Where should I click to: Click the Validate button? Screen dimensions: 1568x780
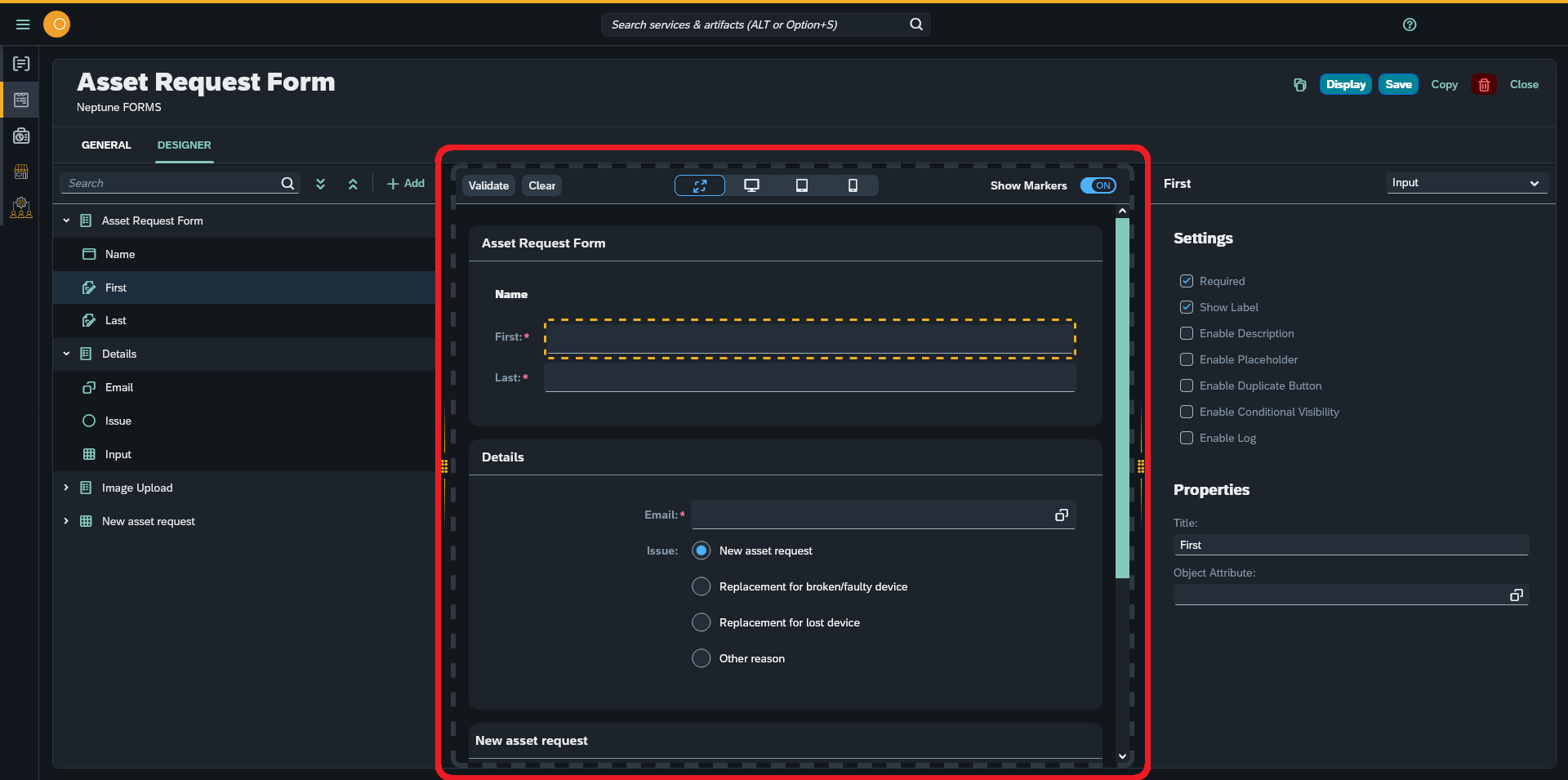click(488, 185)
